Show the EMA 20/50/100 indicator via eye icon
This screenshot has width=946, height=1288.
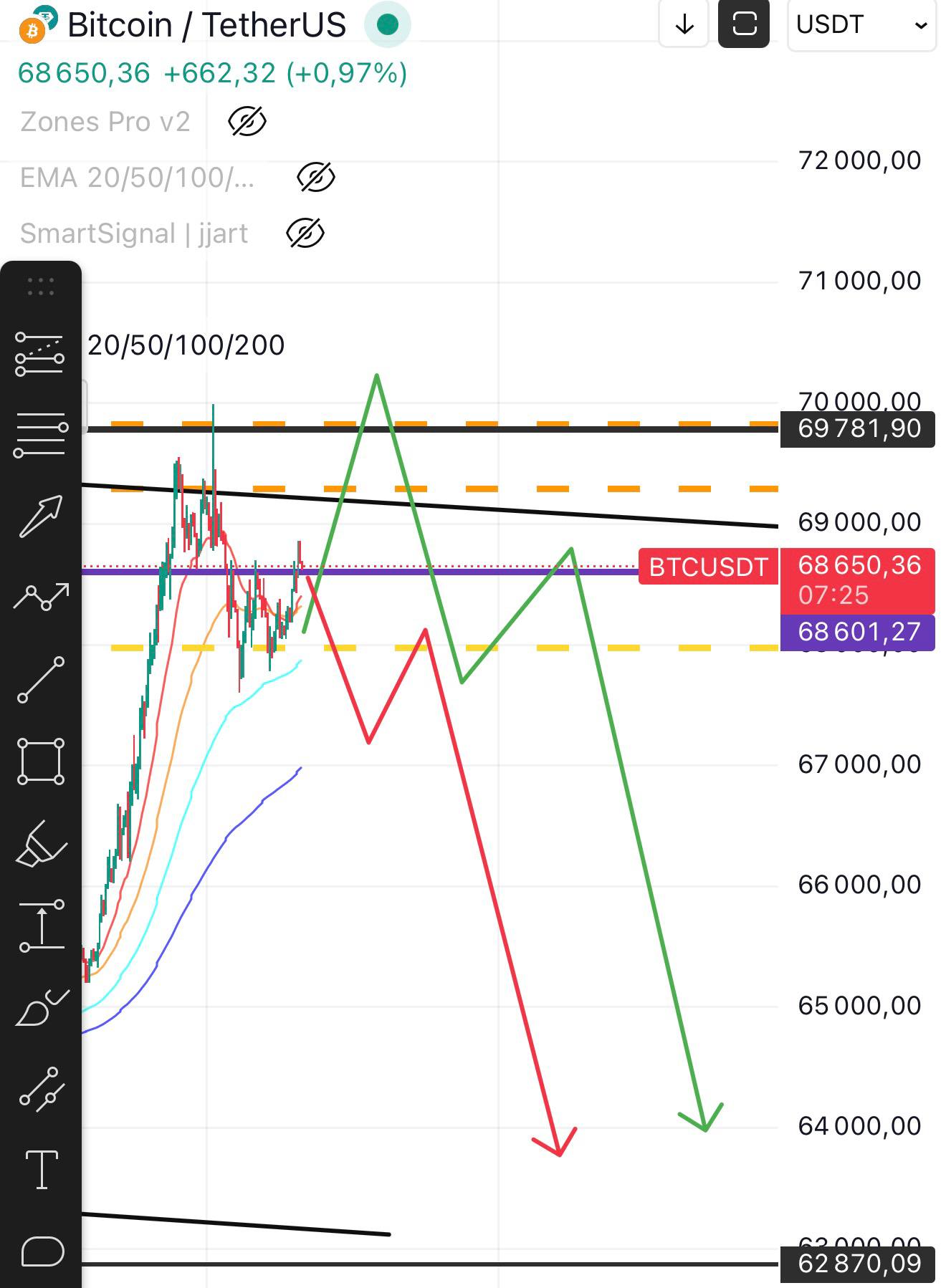[315, 178]
